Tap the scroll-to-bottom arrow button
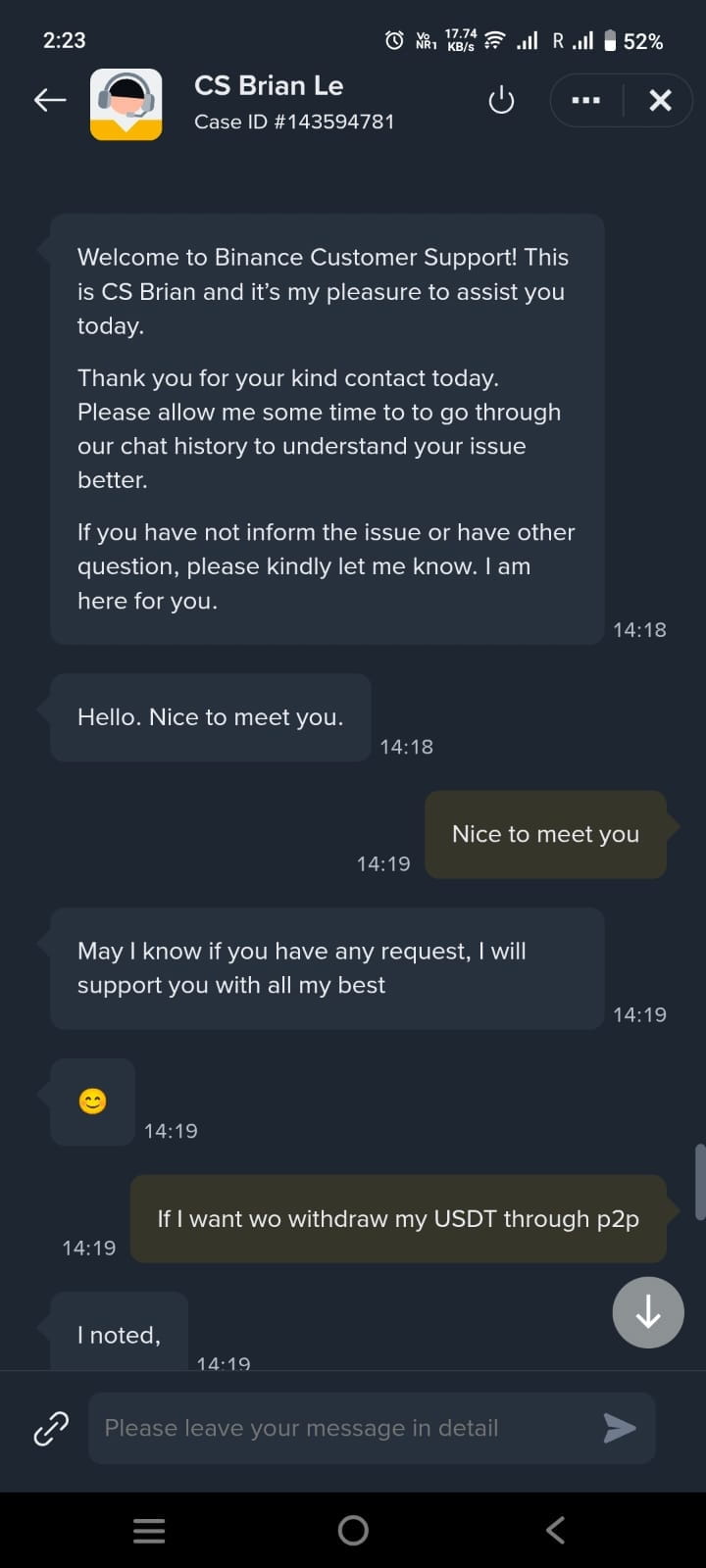Viewport: 706px width, 1568px height. click(x=647, y=1312)
